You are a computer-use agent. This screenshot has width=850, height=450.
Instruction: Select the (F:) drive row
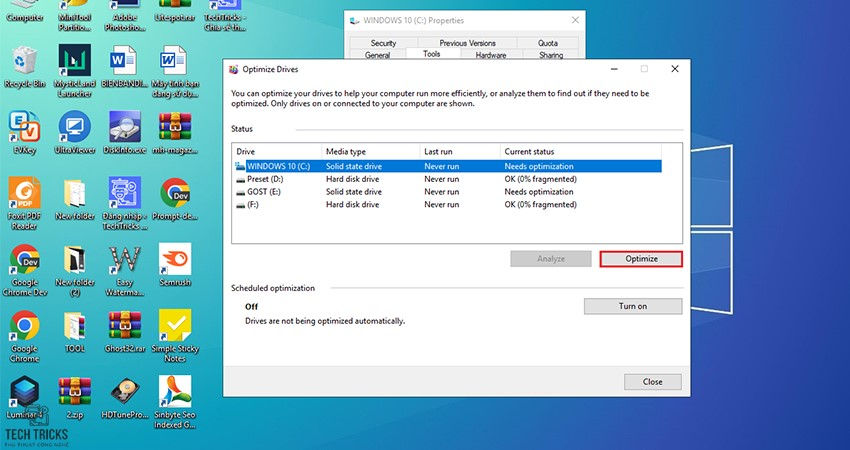tap(448, 204)
